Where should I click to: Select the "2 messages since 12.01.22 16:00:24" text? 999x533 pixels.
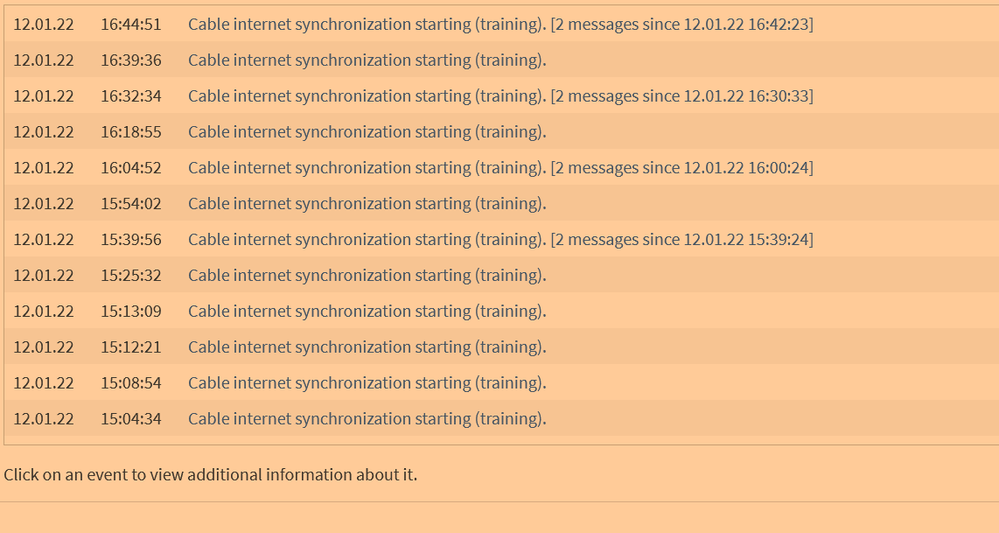click(682, 168)
